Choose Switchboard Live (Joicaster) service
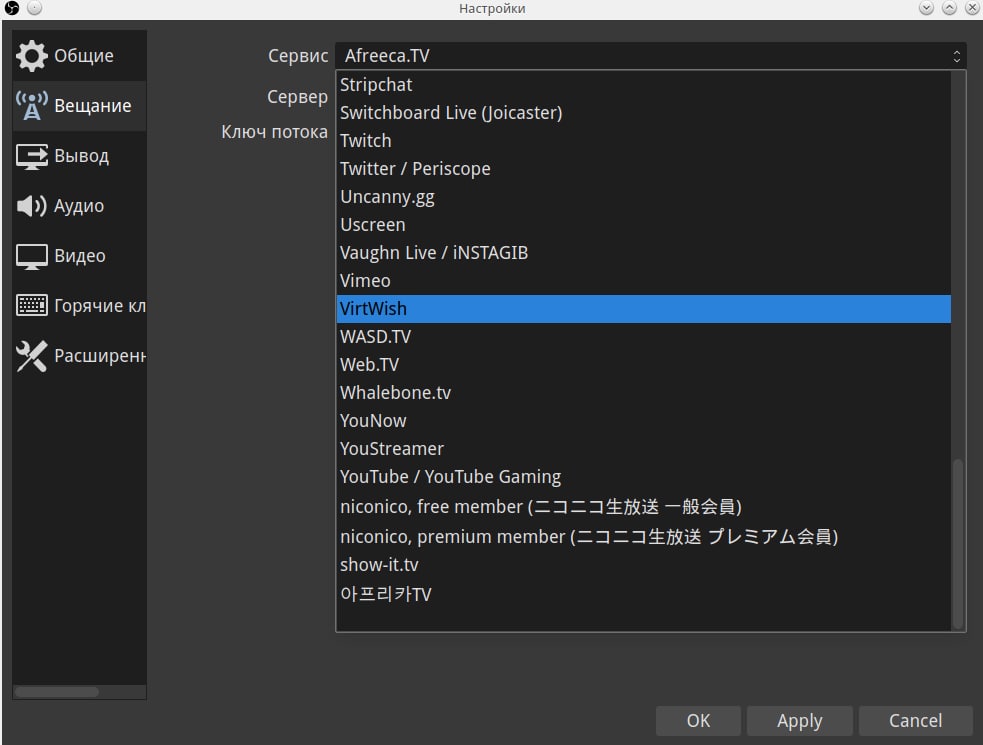This screenshot has width=983, height=745. point(644,113)
